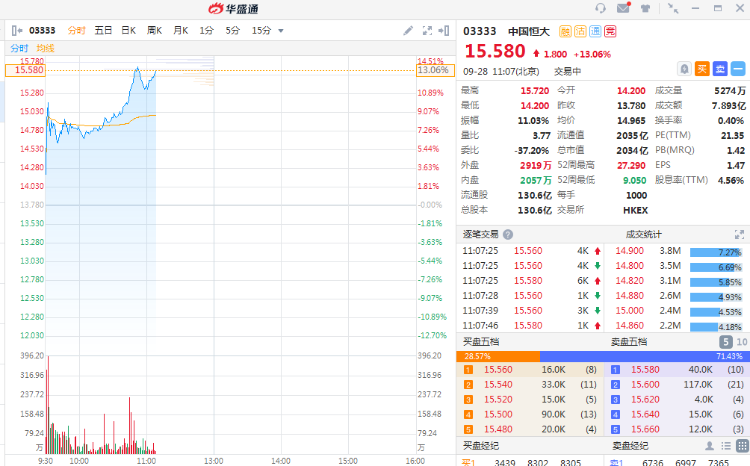Select the pencil drawing tool
This screenshot has height=466, width=750.
coord(408,30)
